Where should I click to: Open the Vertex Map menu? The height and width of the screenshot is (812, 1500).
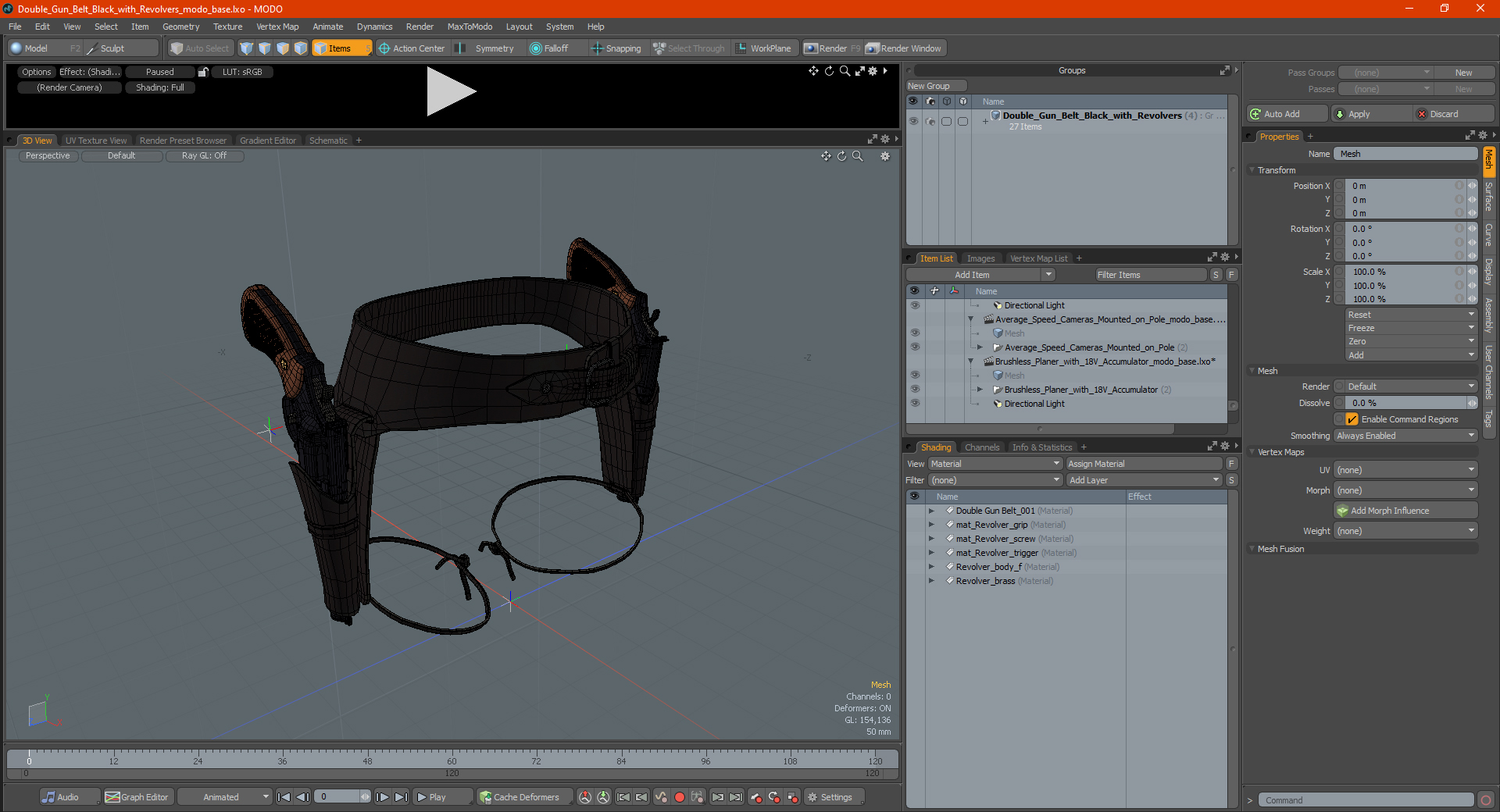(277, 27)
